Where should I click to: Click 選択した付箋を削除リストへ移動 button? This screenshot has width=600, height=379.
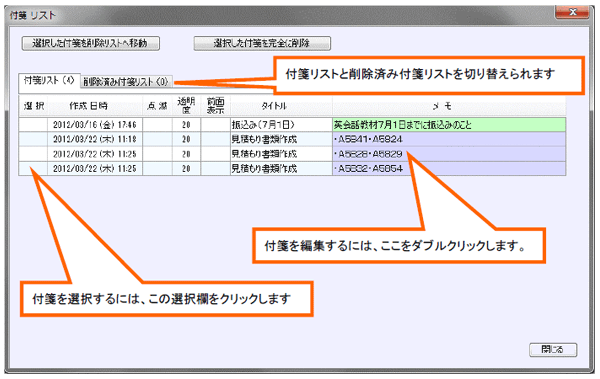tap(91, 43)
